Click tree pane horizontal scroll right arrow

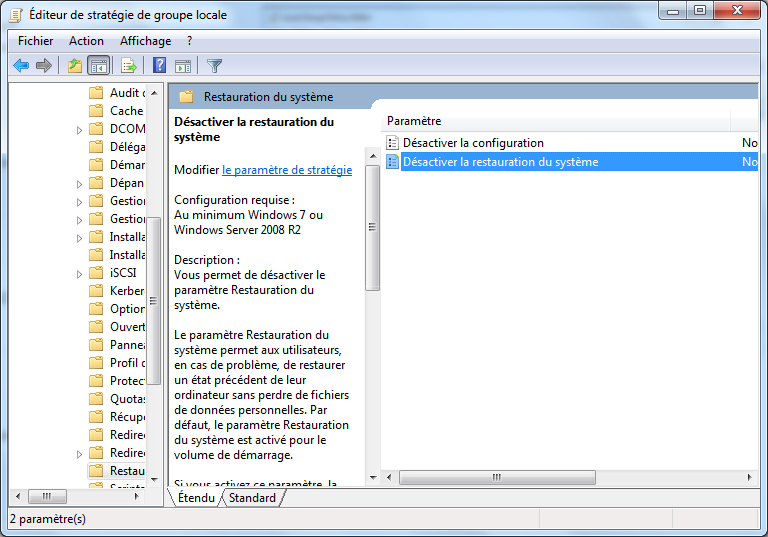136,497
